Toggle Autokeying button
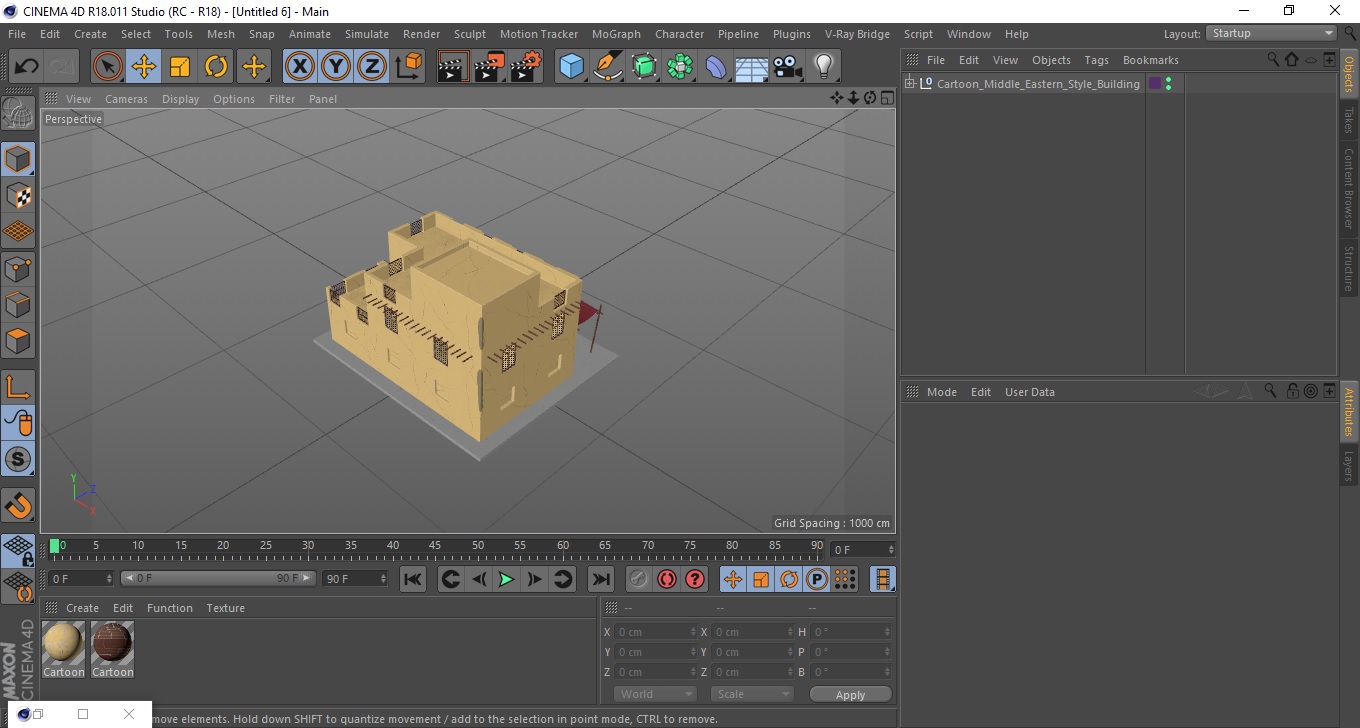Image resolution: width=1360 pixels, height=728 pixels. click(667, 579)
